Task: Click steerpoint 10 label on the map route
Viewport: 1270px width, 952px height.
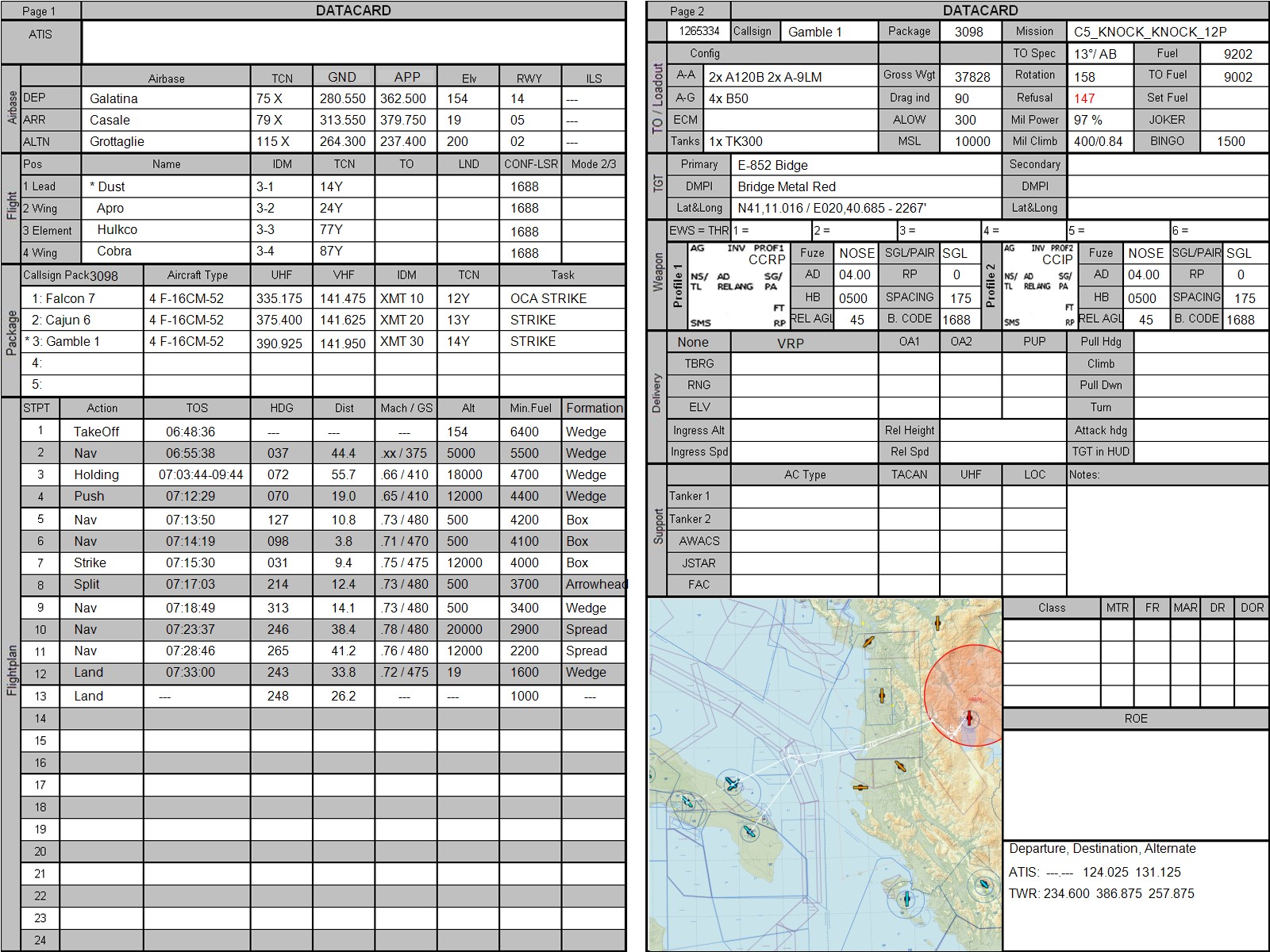Action: point(871,745)
